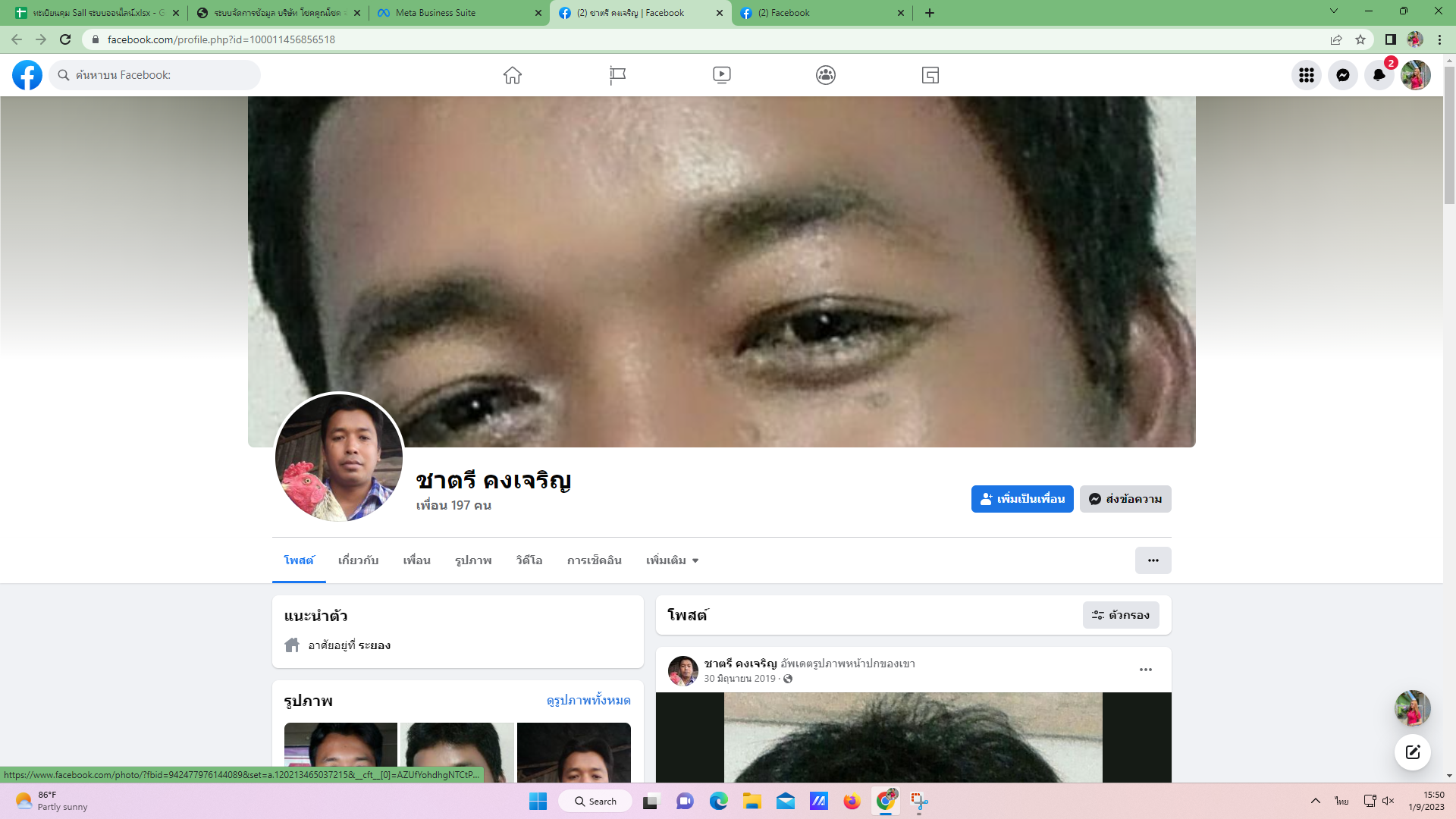Open Facebook Home feed icon

[513, 75]
